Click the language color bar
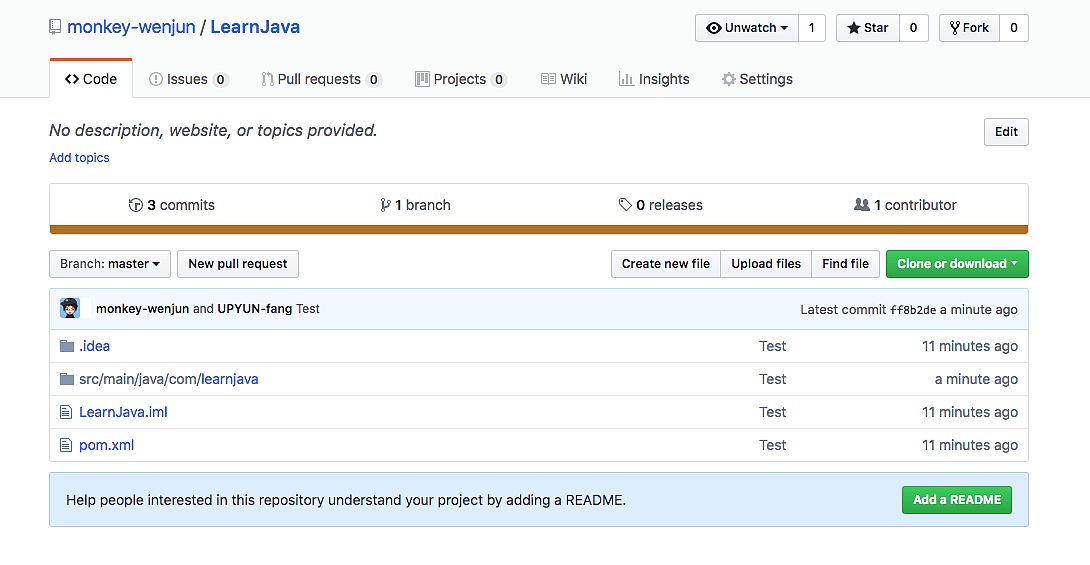 click(x=538, y=230)
